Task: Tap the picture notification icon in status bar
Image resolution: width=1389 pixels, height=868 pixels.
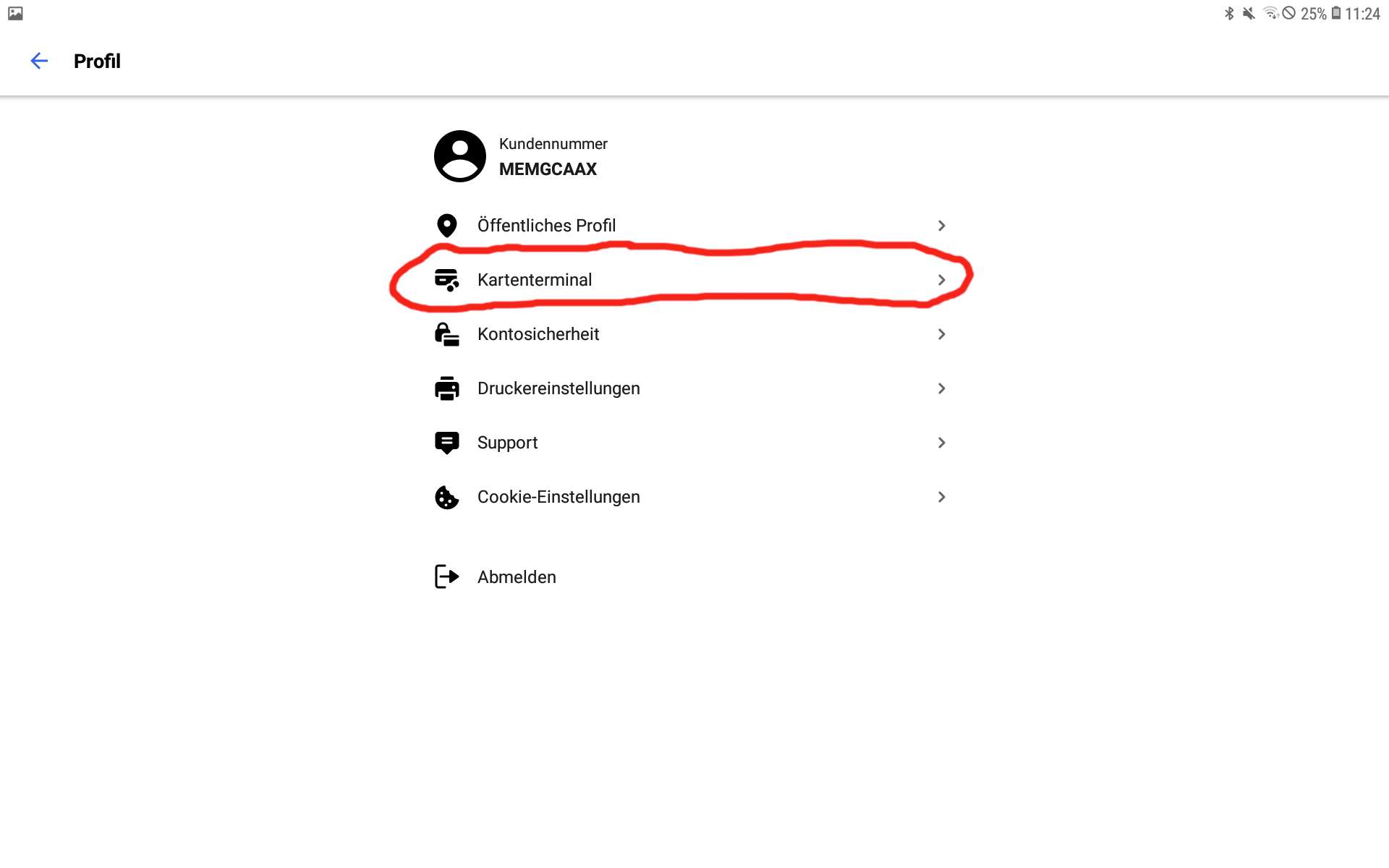Action: click(x=15, y=14)
